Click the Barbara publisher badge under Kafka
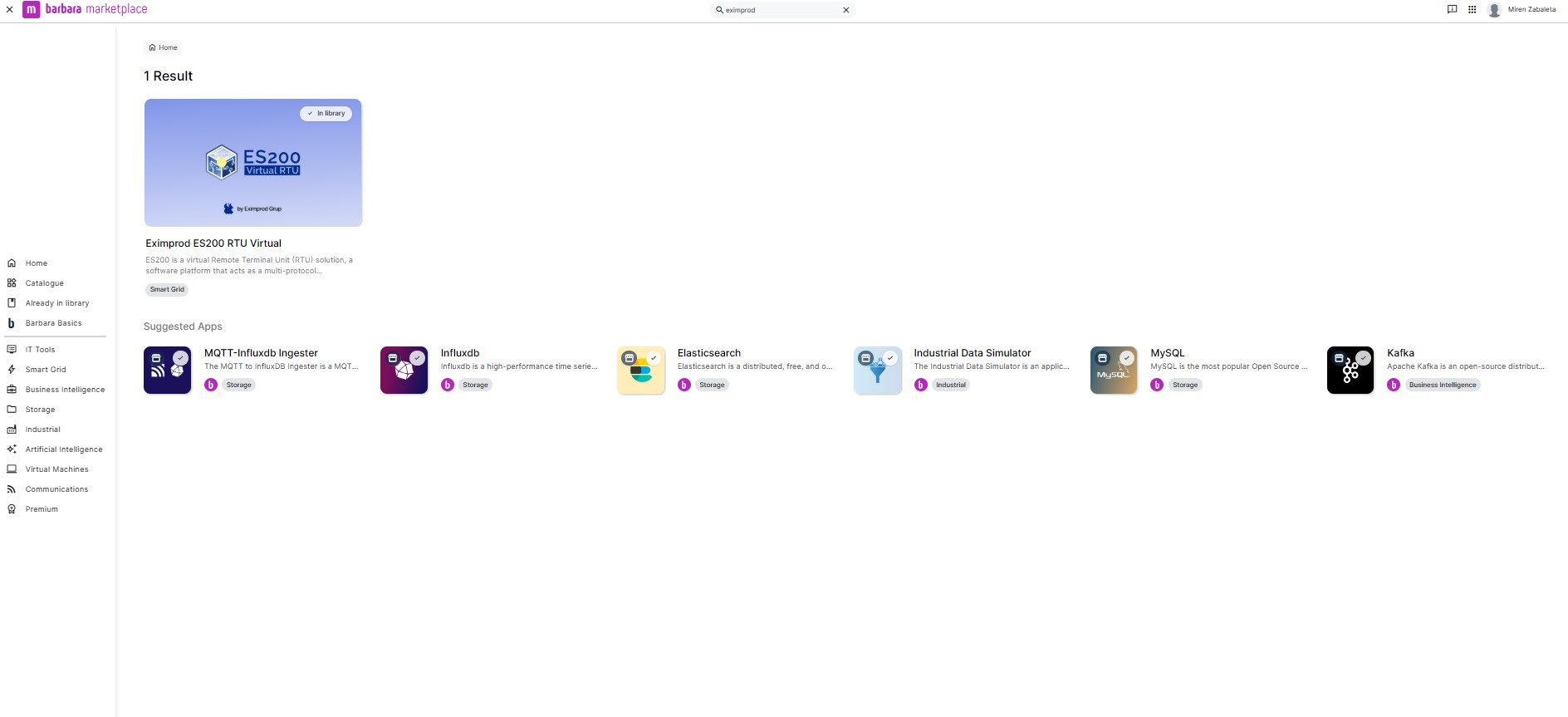1568x717 pixels. pos(1394,385)
